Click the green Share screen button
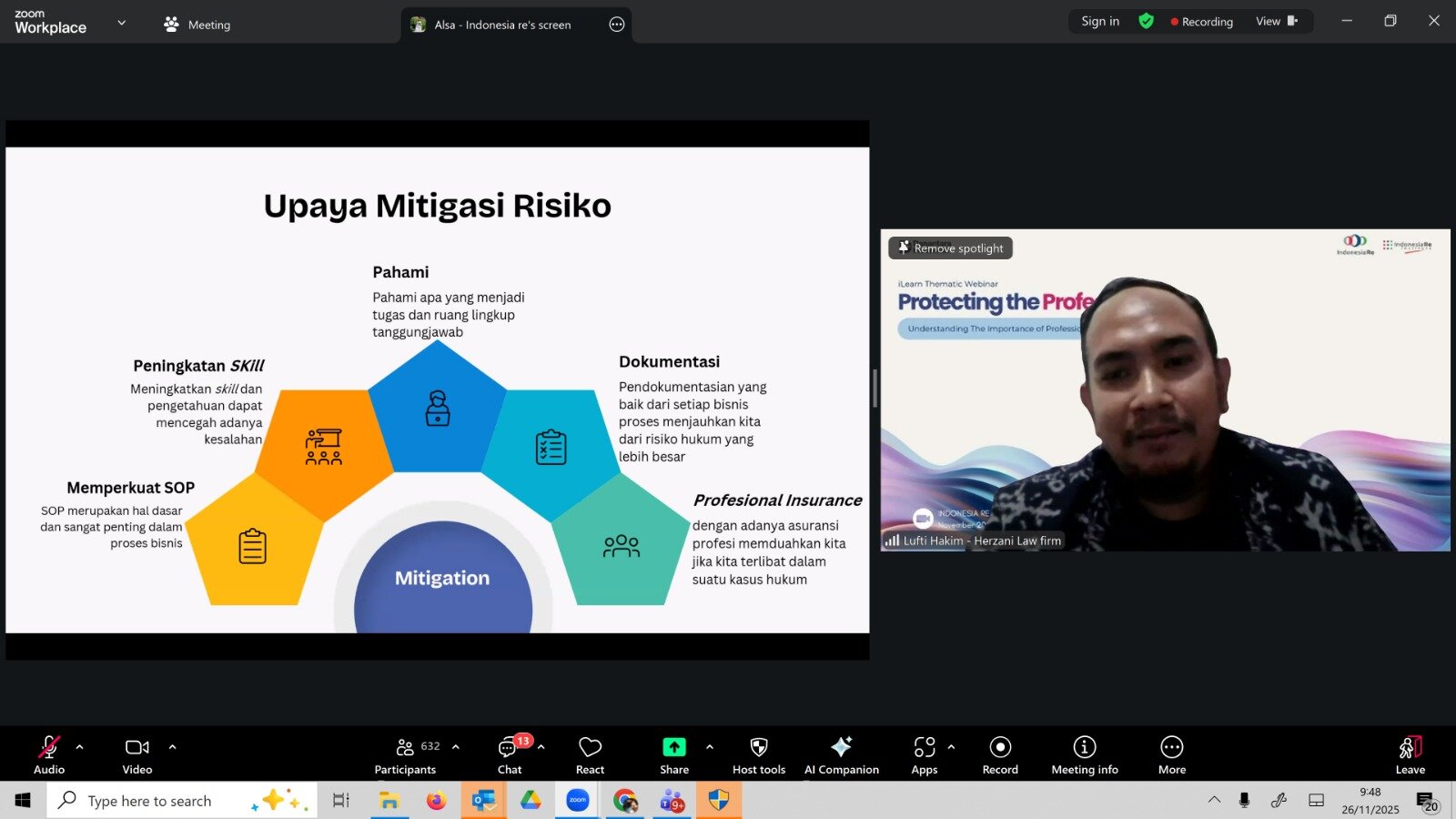This screenshot has width=1456, height=819. click(x=674, y=754)
